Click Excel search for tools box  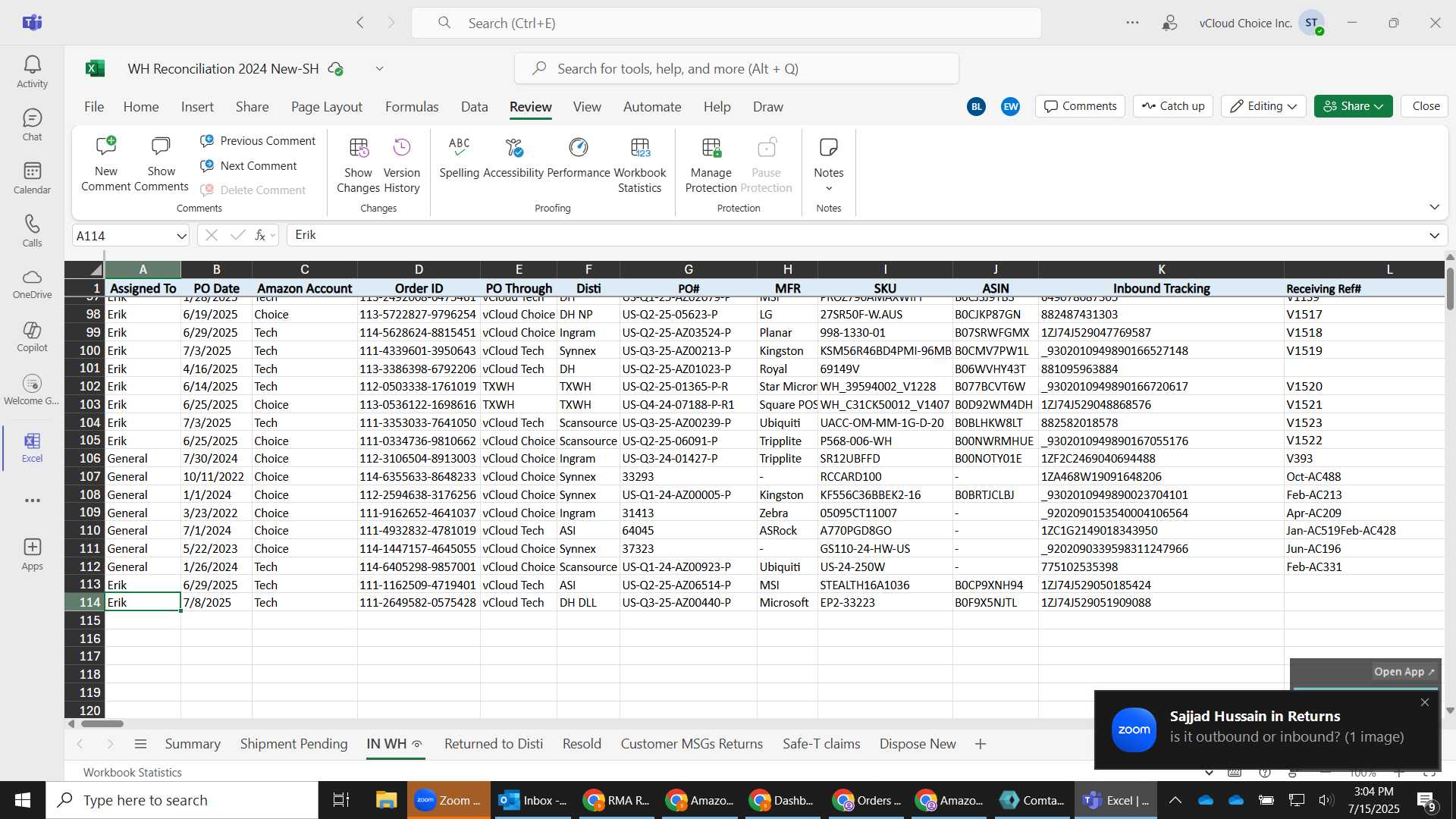pos(736,69)
